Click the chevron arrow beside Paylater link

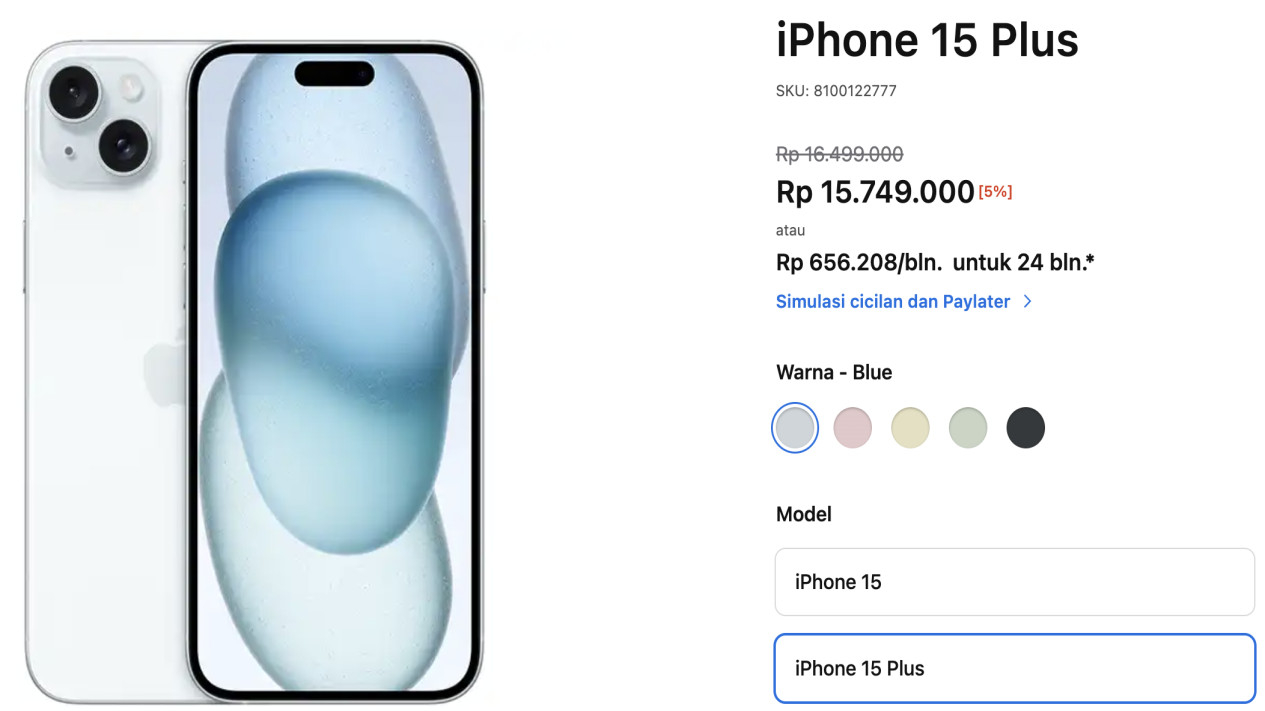(1027, 302)
